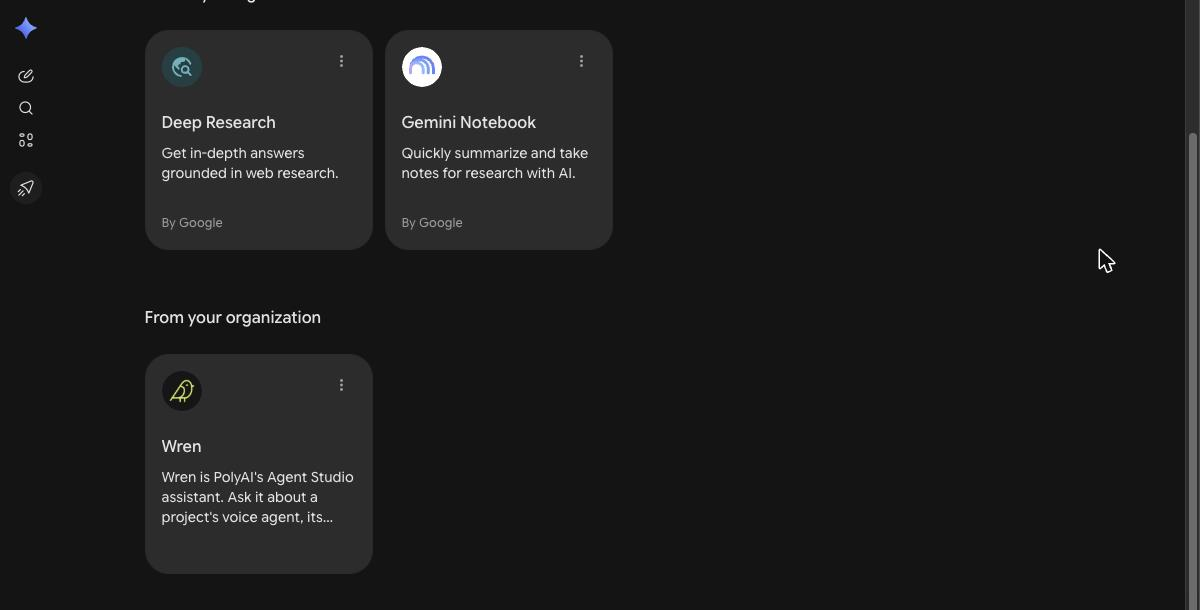
Task: Click the Deep Research agent icon
Action: [182, 67]
